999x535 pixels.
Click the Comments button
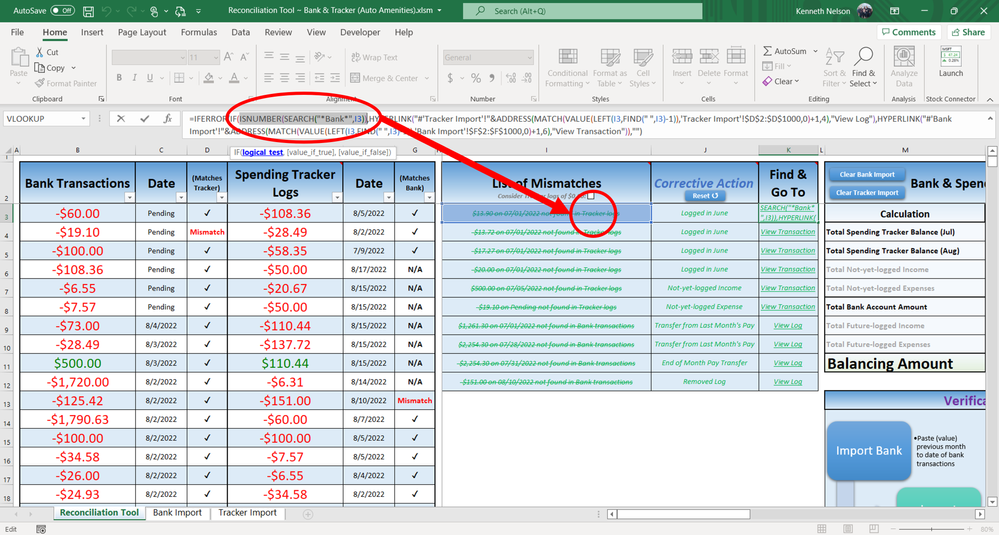(x=909, y=32)
